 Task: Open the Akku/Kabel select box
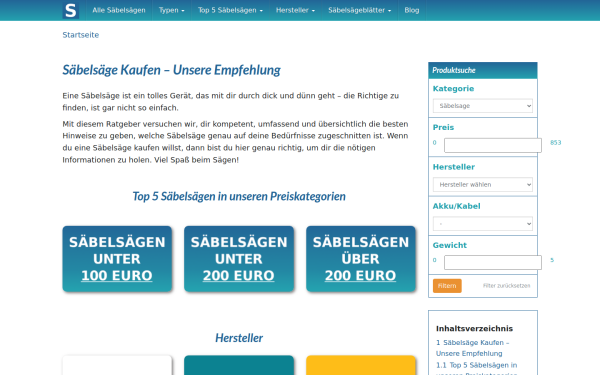tap(483, 223)
